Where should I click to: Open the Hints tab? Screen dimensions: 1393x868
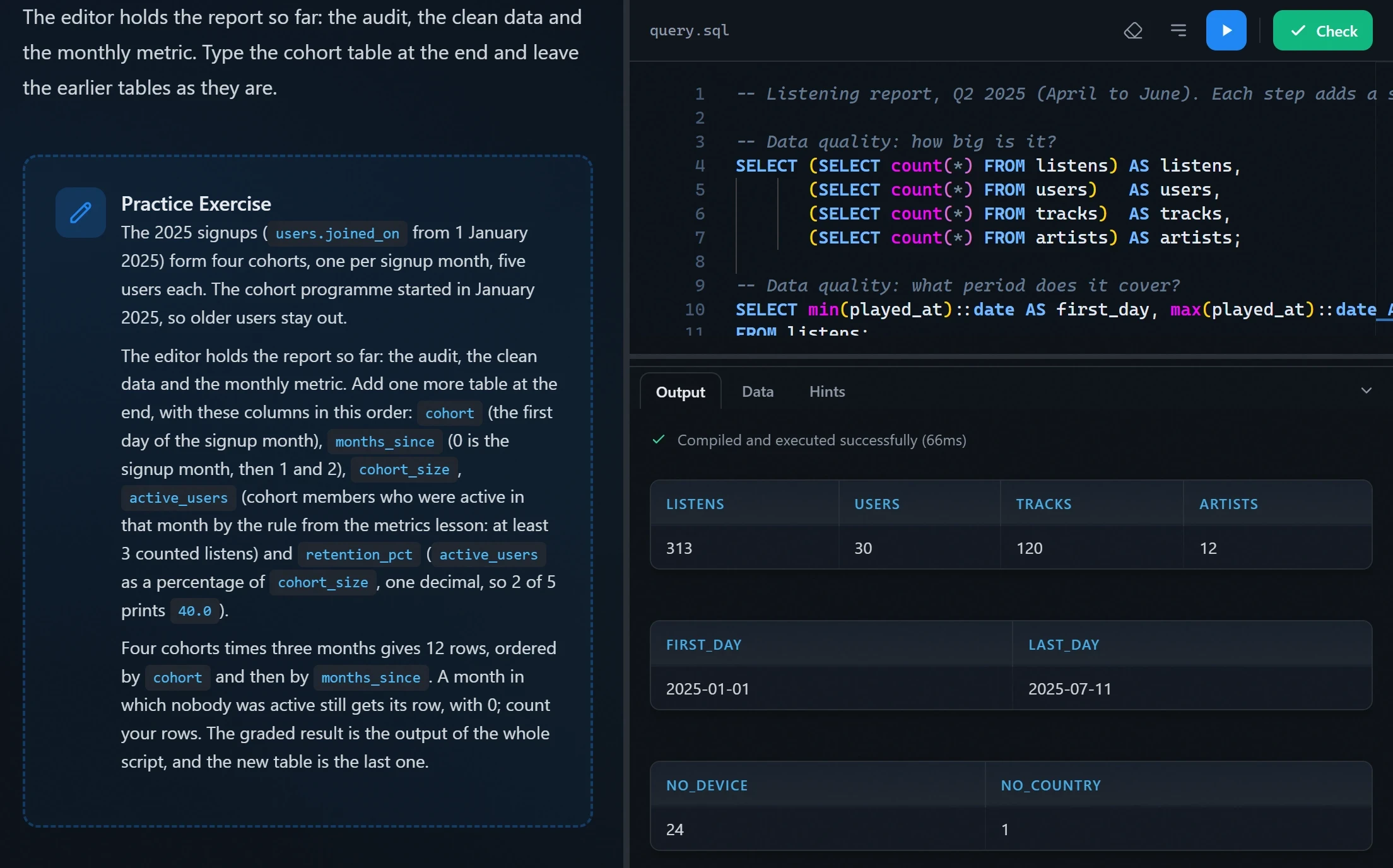pyautogui.click(x=827, y=392)
